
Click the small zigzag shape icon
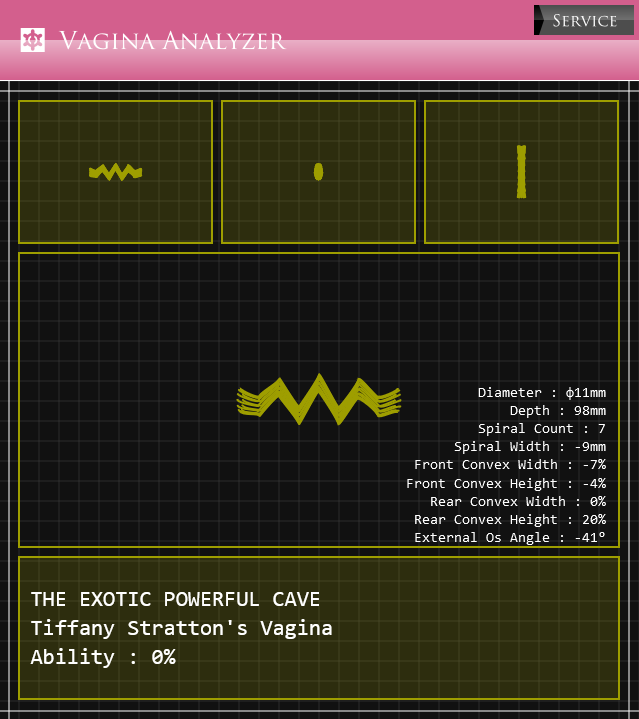click(115, 172)
